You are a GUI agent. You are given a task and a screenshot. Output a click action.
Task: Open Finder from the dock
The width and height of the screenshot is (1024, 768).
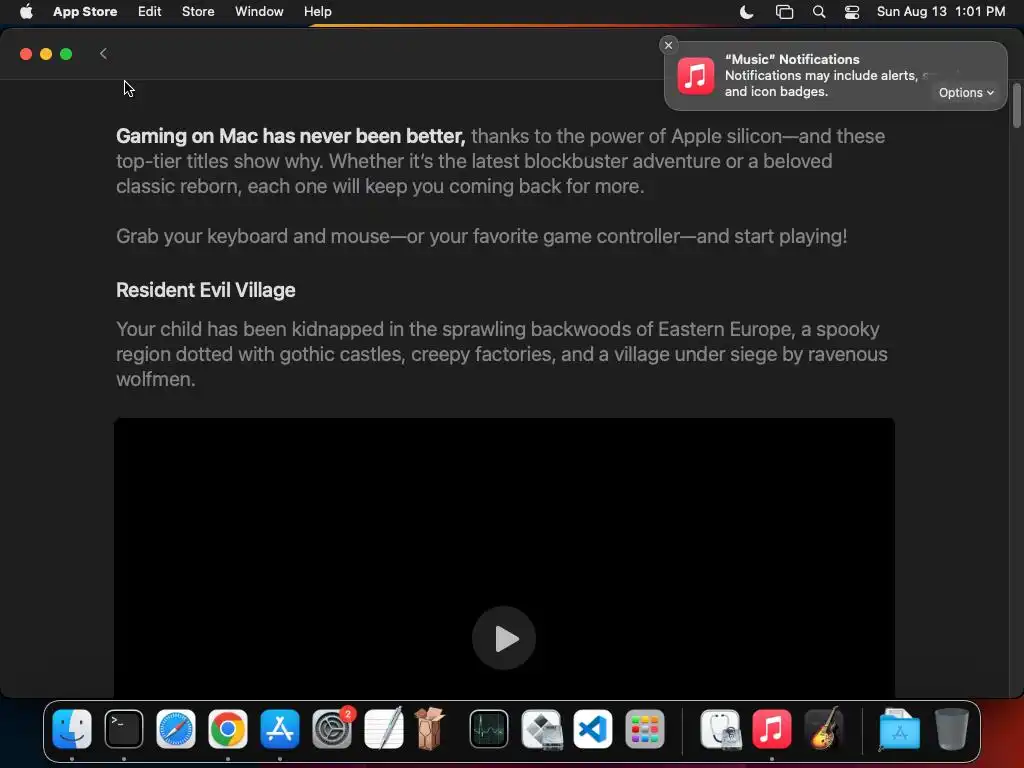tap(72, 729)
